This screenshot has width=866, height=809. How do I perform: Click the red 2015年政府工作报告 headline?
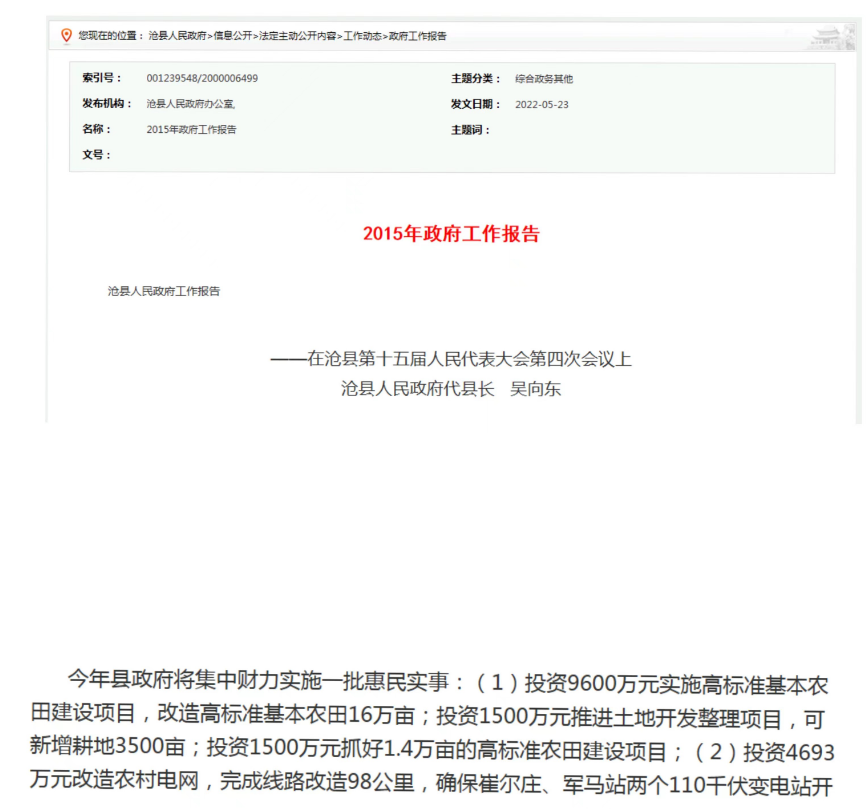(x=451, y=234)
